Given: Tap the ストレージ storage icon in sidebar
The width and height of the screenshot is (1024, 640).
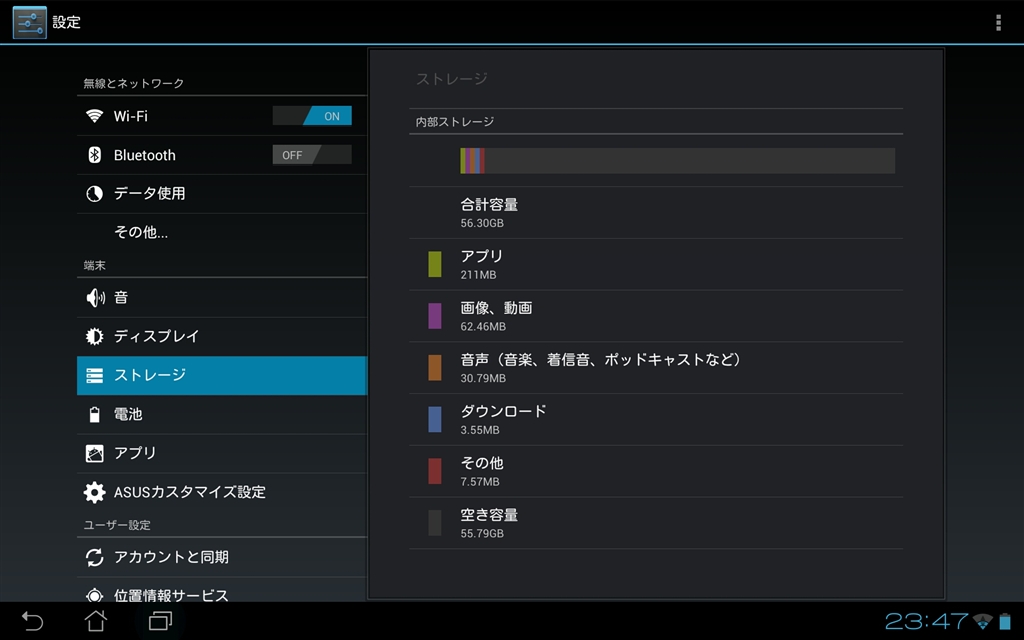Looking at the screenshot, I should pyautogui.click(x=95, y=376).
